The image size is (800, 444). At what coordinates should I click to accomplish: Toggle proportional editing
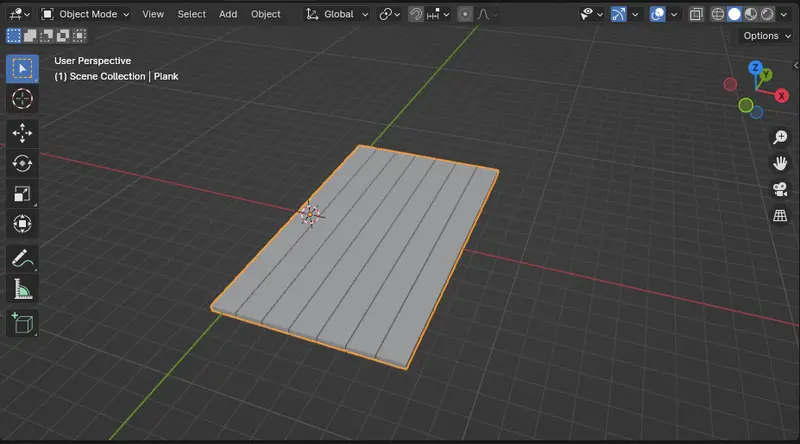click(466, 15)
